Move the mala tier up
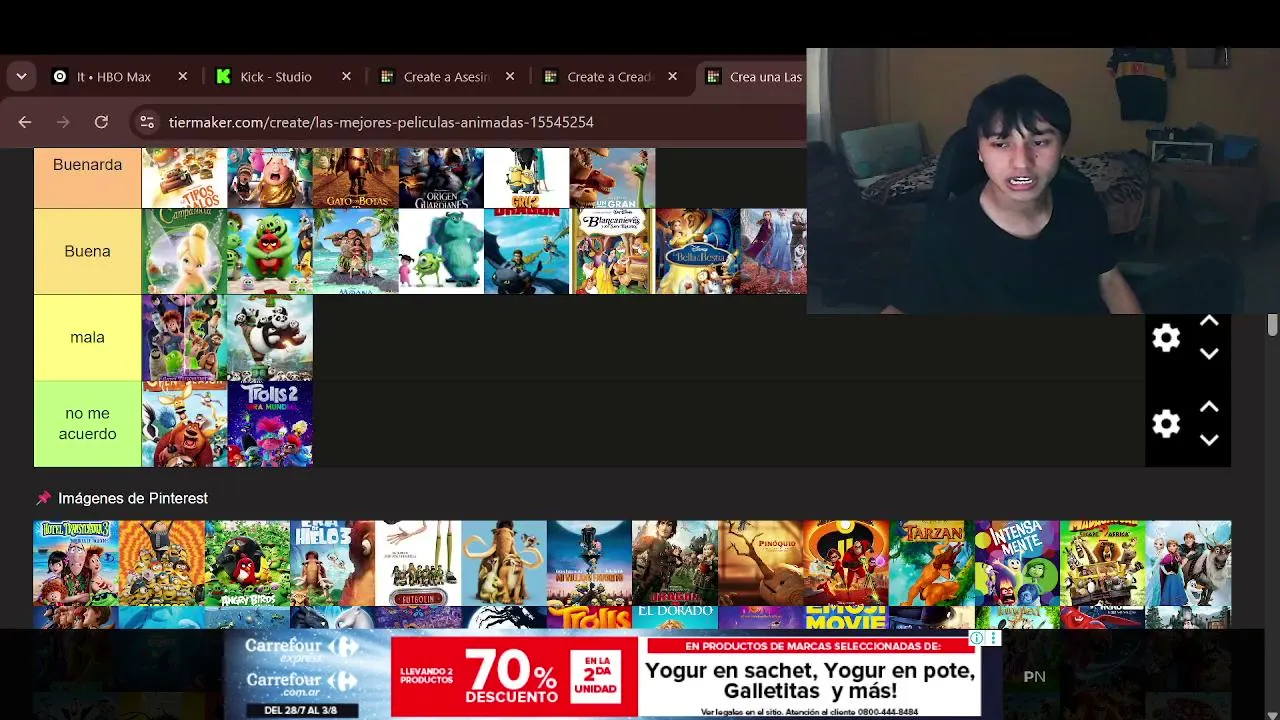The image size is (1280, 720). [x=1209, y=321]
